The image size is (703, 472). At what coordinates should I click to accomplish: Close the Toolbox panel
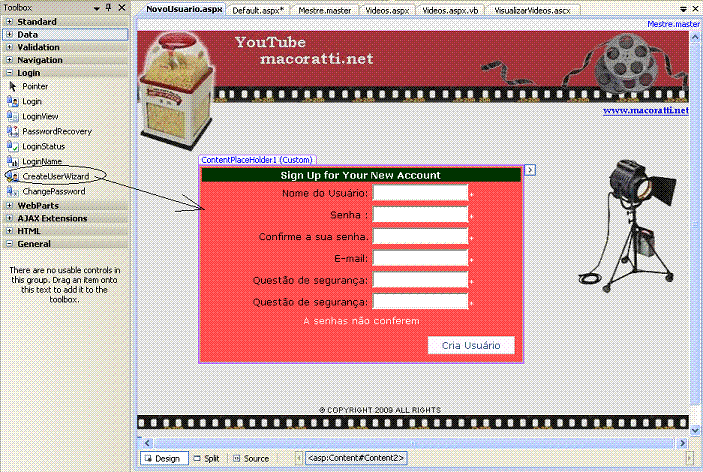click(x=122, y=7)
